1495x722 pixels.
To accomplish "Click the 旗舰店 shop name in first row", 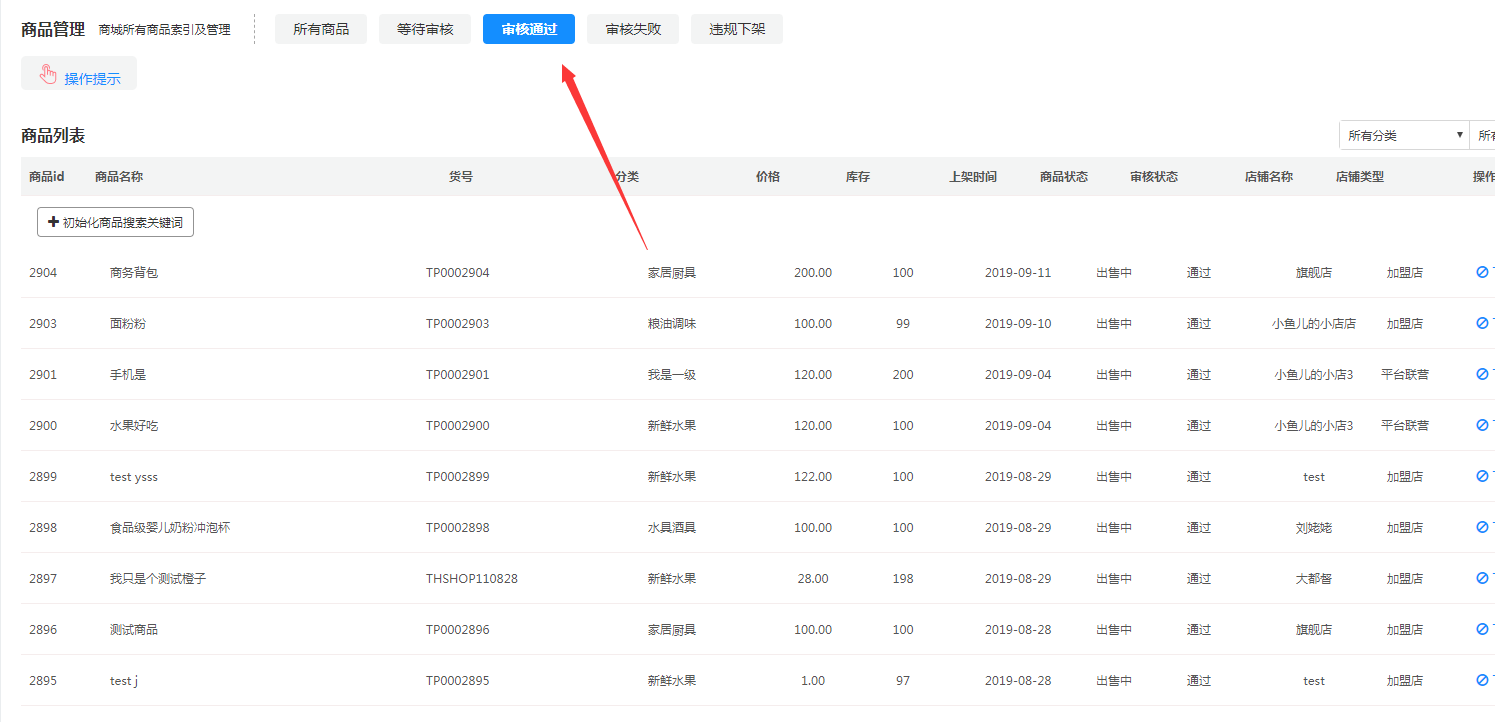I will coord(1313,272).
